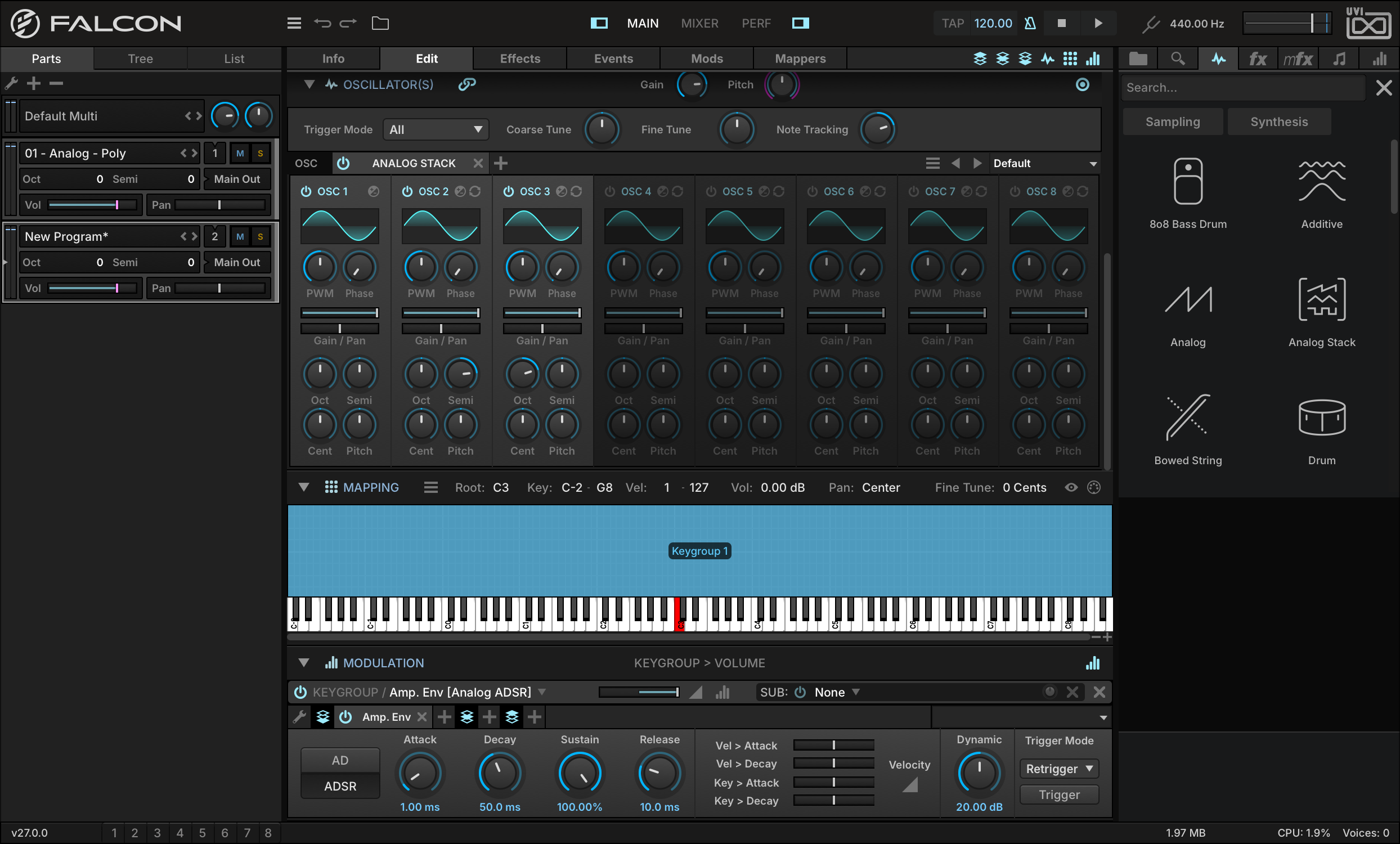Open the hamburger main menu icon

click(x=294, y=23)
